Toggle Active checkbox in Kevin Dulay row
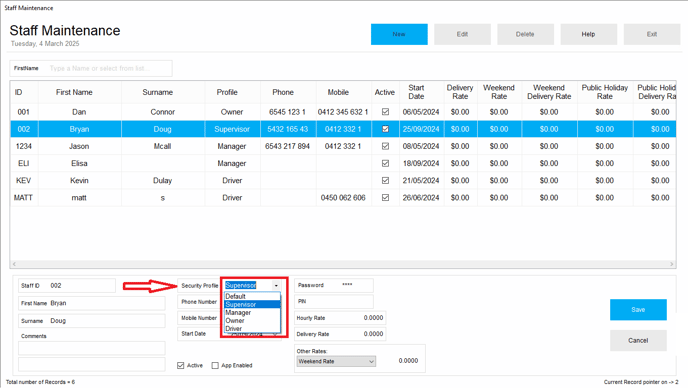This screenshot has width=688, height=388. (385, 180)
